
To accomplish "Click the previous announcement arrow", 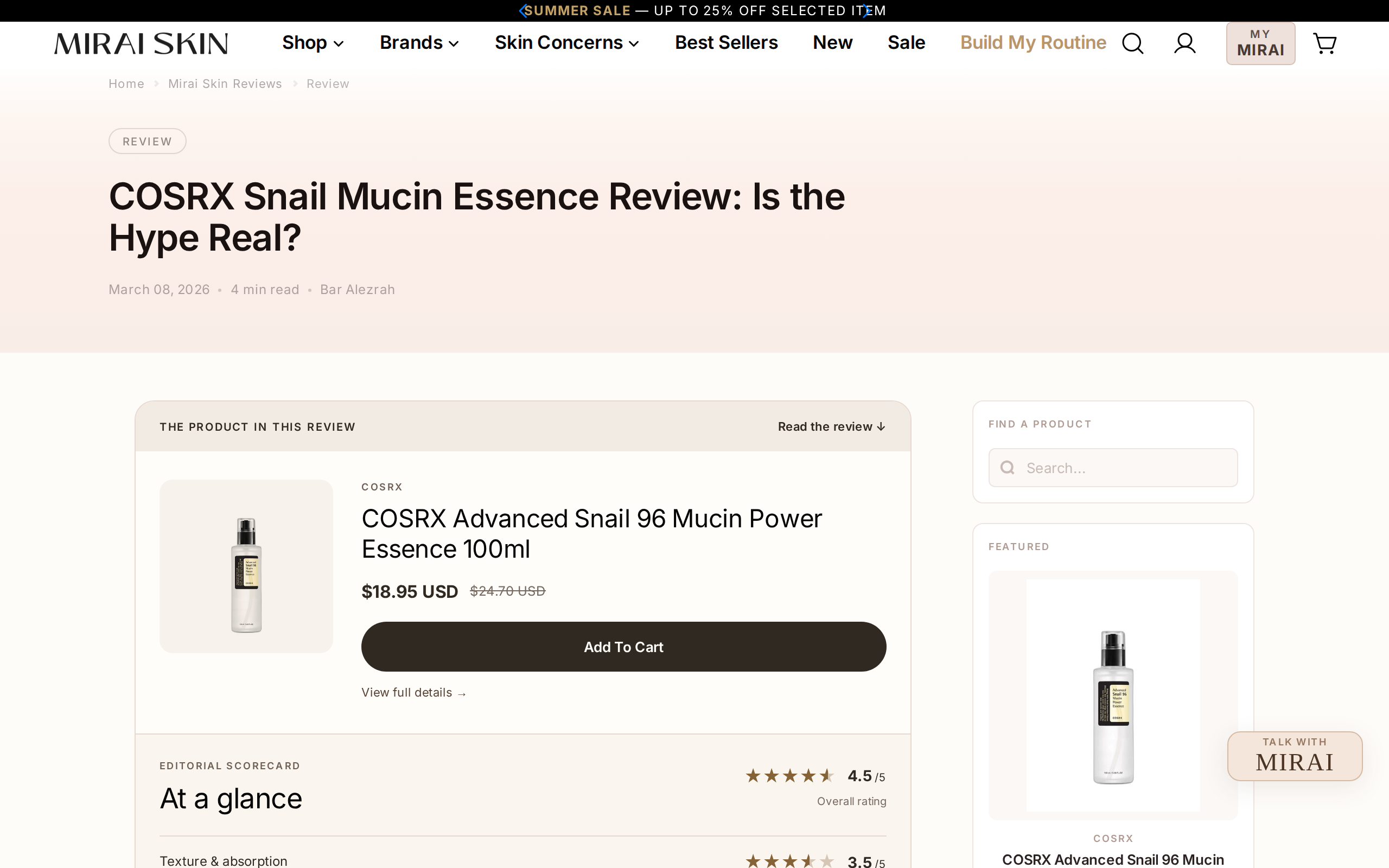I will pyautogui.click(x=523, y=11).
